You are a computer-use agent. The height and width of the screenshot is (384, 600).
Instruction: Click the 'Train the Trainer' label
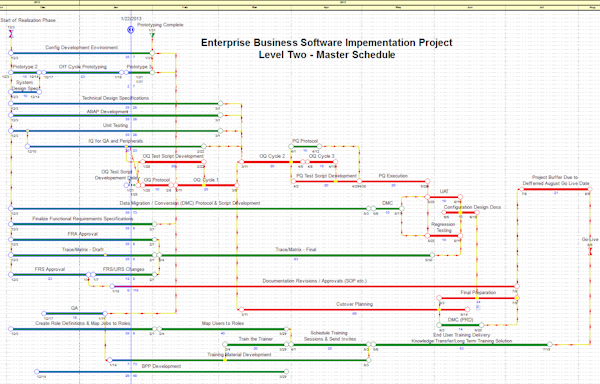click(256, 339)
